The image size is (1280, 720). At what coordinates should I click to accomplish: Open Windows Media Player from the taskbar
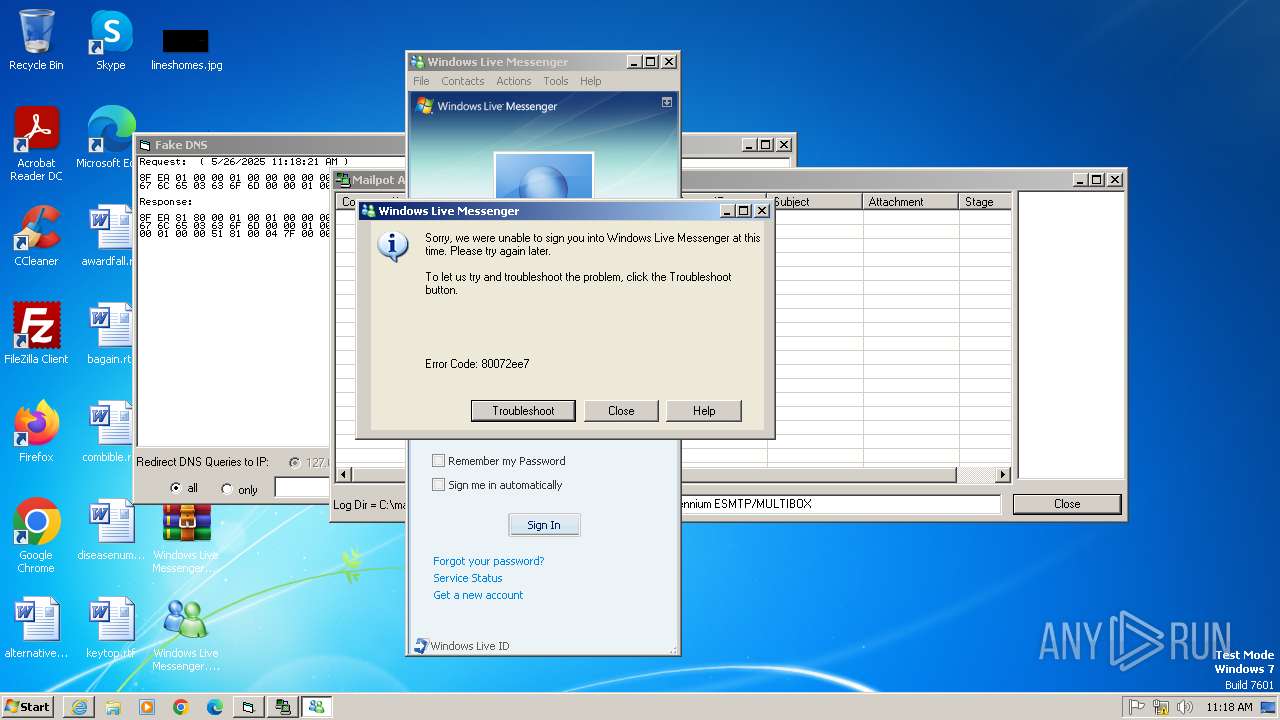point(147,707)
